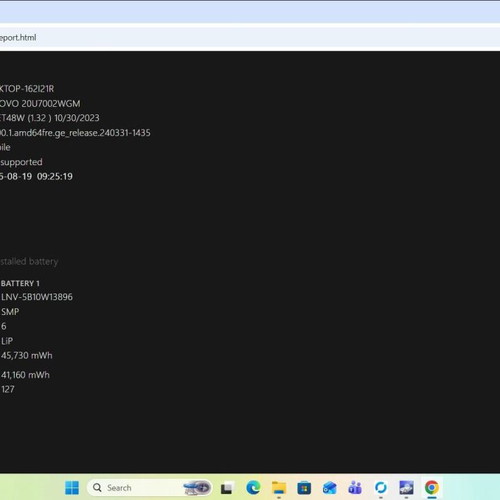Switch to Google Chrome in the taskbar
Screen dimensions: 500x500
click(x=432, y=488)
